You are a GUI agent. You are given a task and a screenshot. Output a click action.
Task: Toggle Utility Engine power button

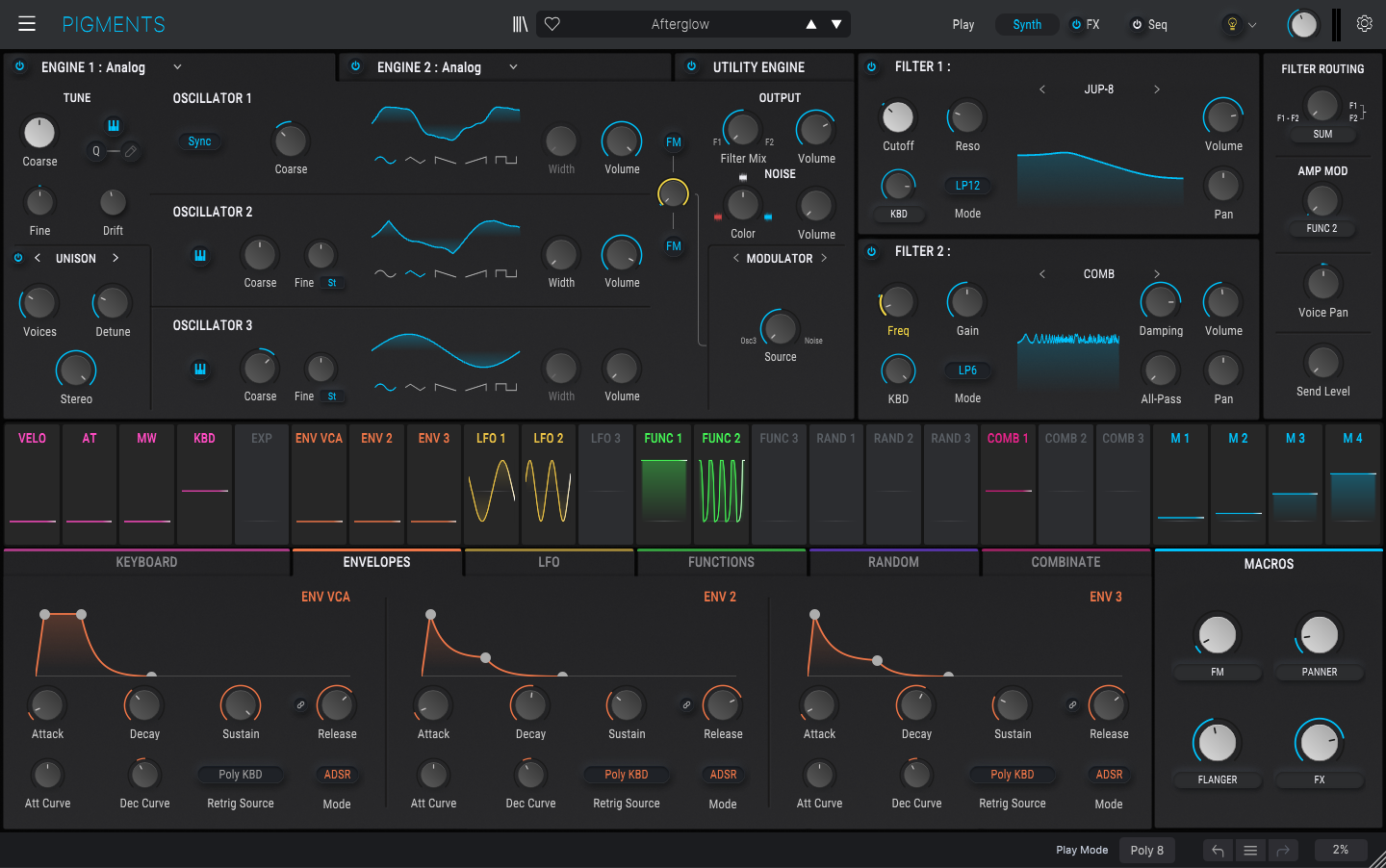tap(691, 67)
